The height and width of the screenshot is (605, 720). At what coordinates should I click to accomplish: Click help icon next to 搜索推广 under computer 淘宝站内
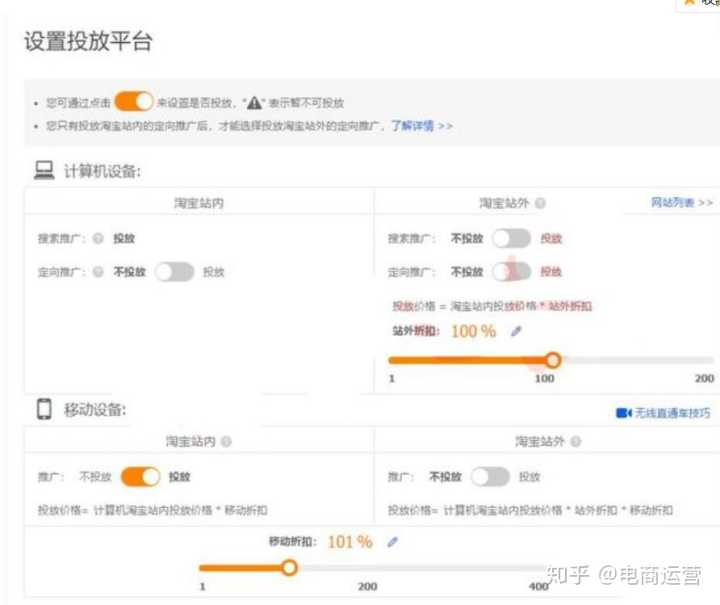[x=98, y=239]
